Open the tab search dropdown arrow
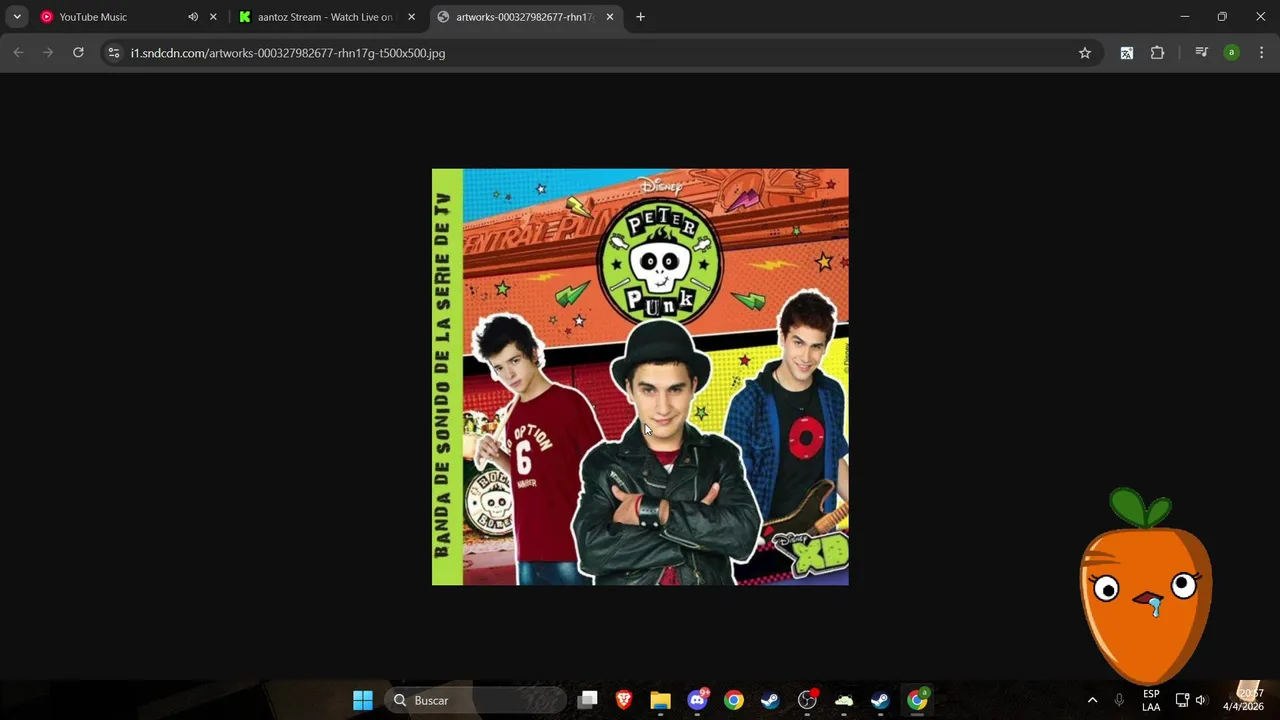Image resolution: width=1280 pixels, height=720 pixels. [17, 17]
